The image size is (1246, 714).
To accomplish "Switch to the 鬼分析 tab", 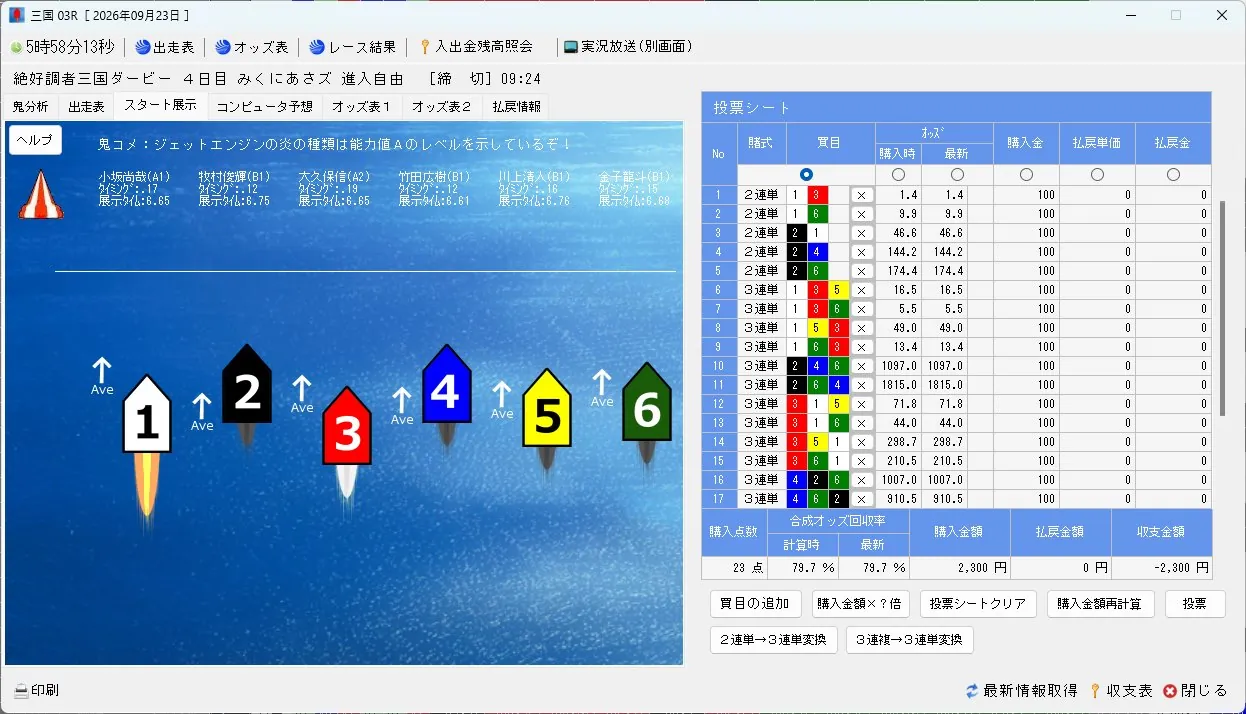I will (x=30, y=107).
